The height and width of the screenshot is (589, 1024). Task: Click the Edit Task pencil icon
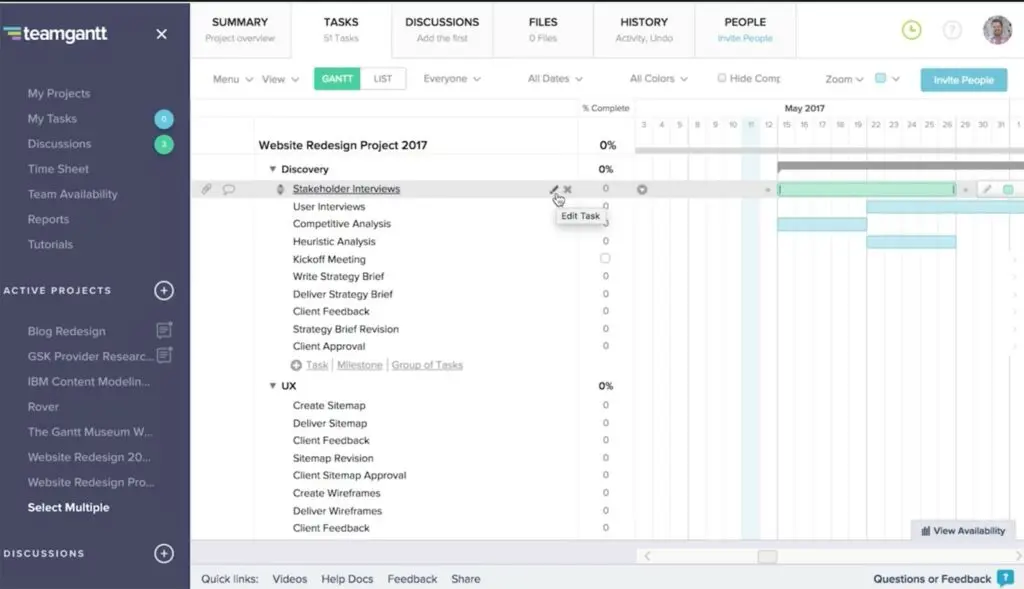(x=554, y=189)
